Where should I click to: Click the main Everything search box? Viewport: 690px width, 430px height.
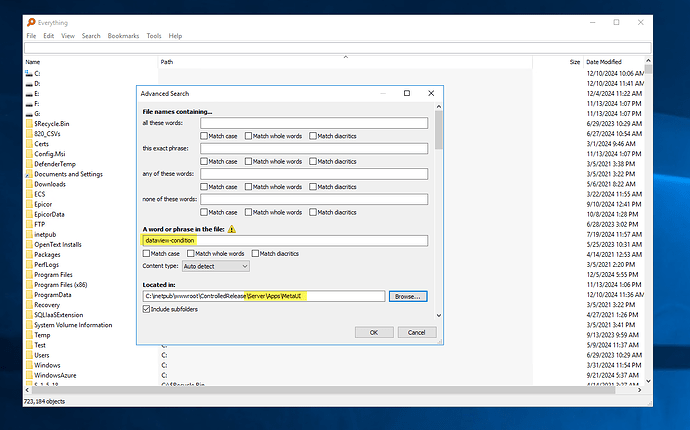tap(338, 48)
